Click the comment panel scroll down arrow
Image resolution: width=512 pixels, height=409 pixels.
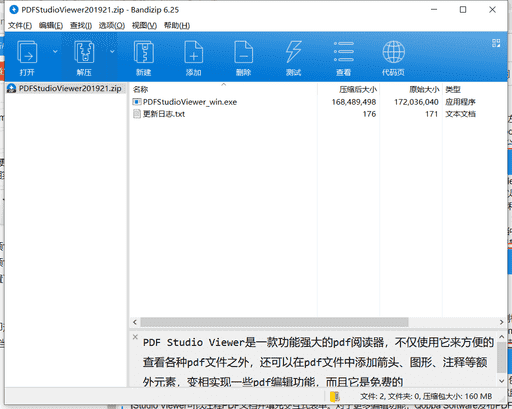click(x=501, y=381)
